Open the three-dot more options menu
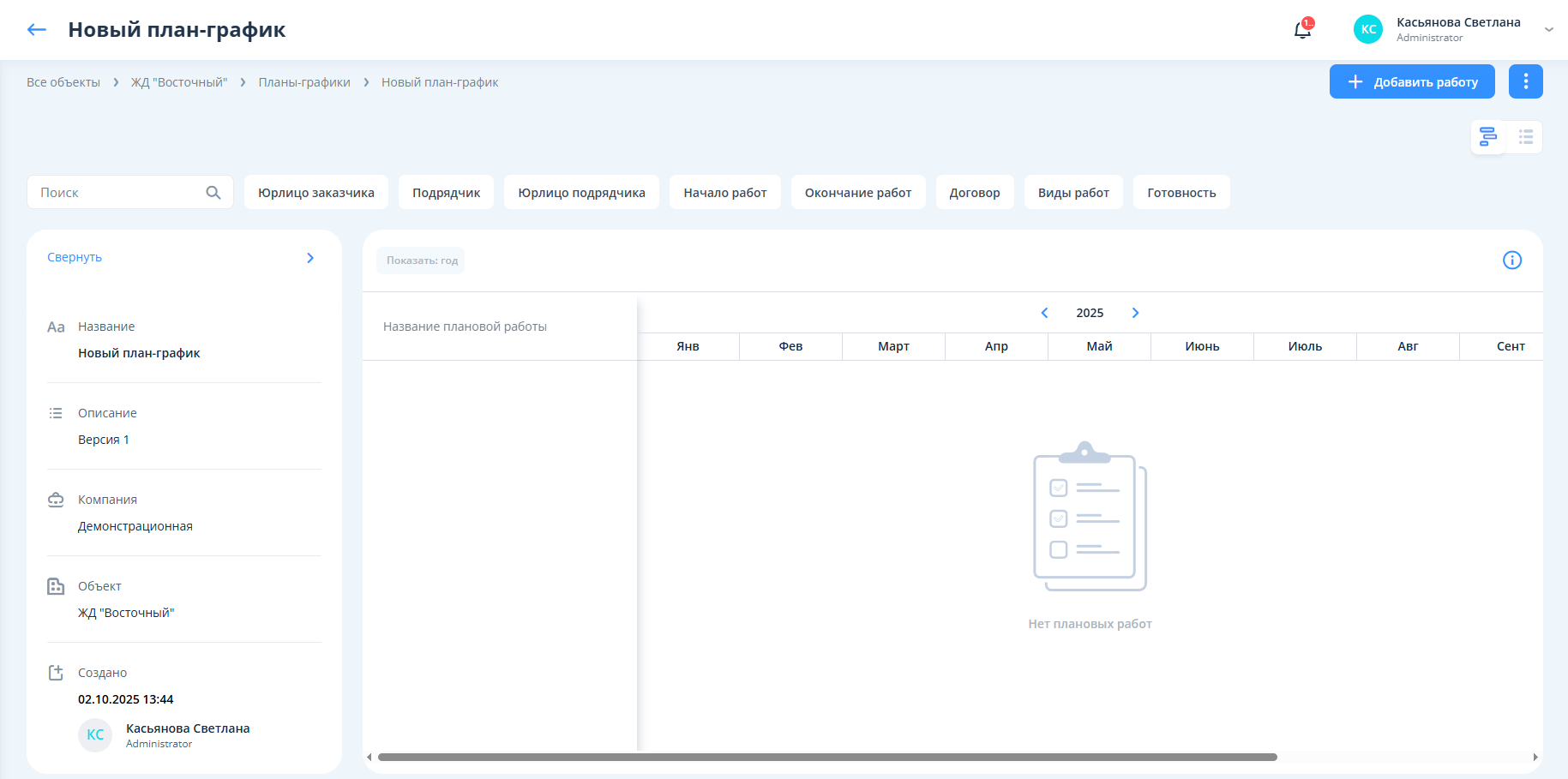Image resolution: width=1568 pixels, height=779 pixels. 1525,81
